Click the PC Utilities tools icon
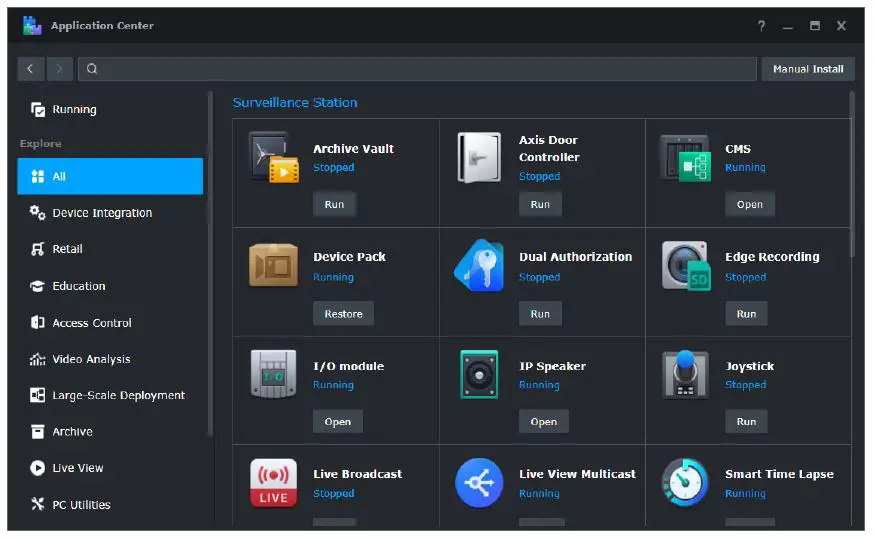 tap(37, 504)
